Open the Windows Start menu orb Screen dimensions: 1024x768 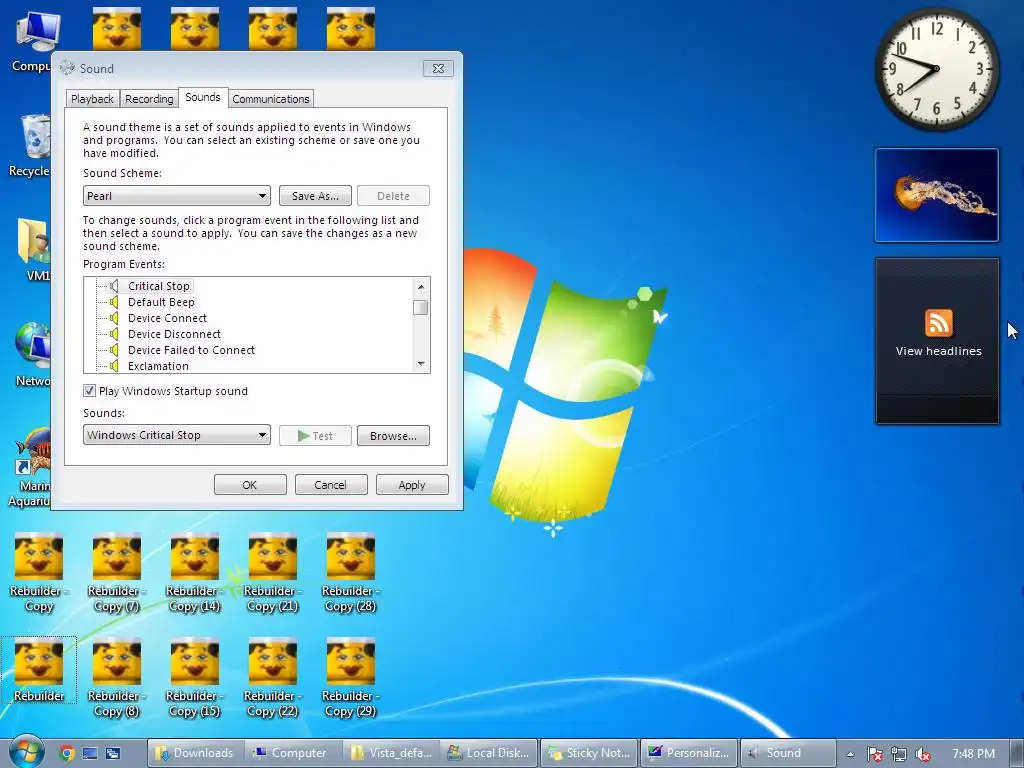tap(26, 751)
